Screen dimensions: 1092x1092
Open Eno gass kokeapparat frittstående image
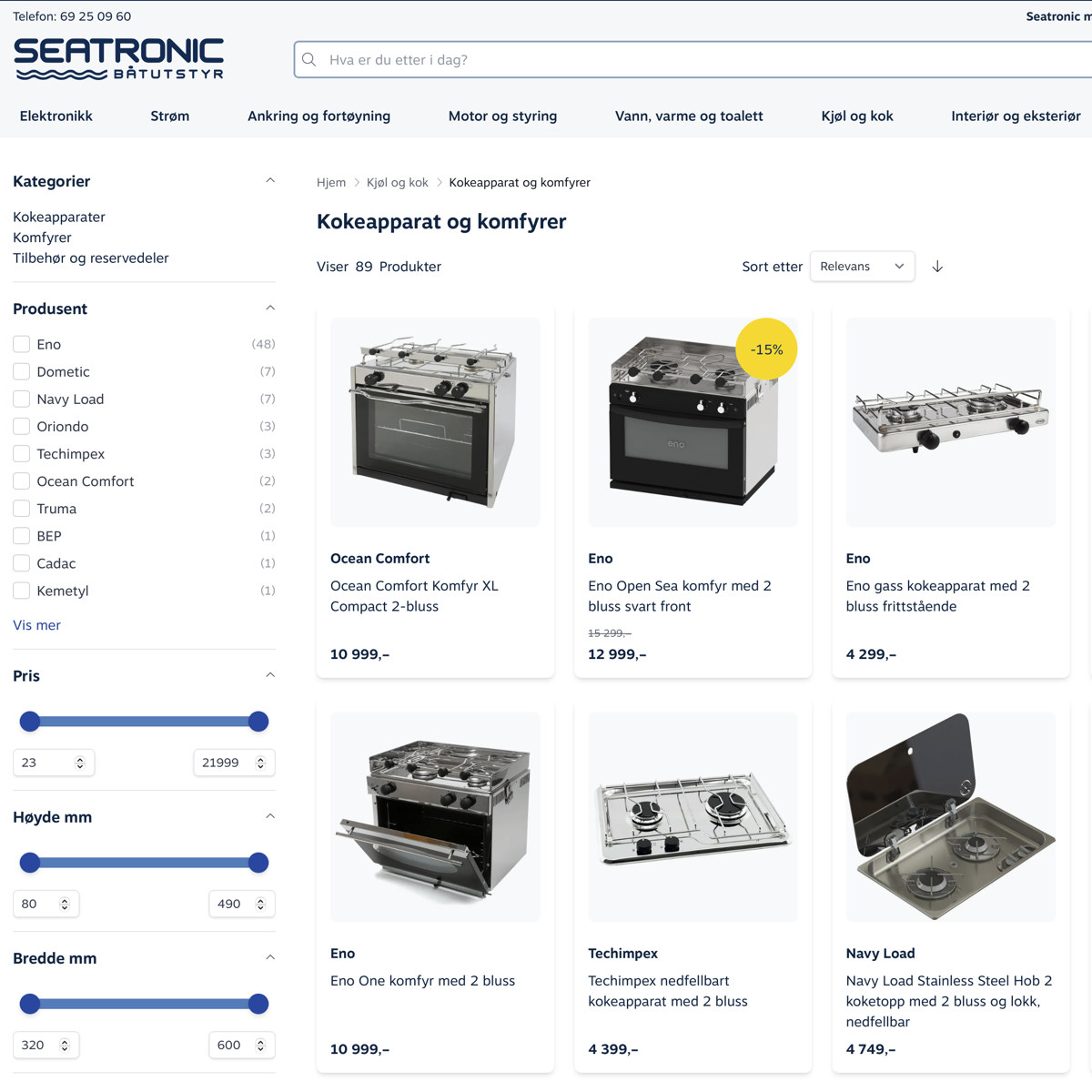951,422
